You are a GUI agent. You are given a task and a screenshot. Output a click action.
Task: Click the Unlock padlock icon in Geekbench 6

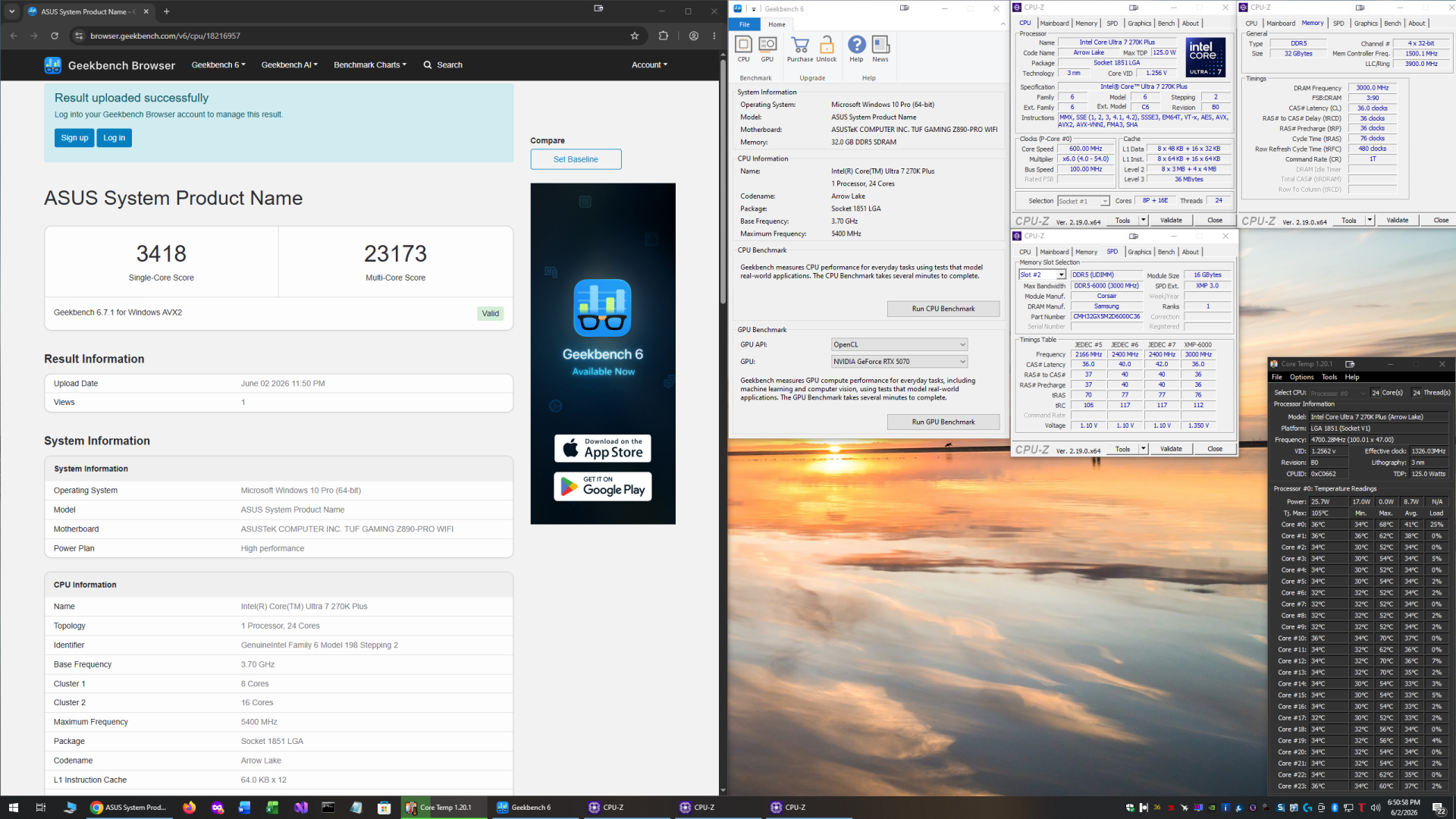[x=827, y=49]
